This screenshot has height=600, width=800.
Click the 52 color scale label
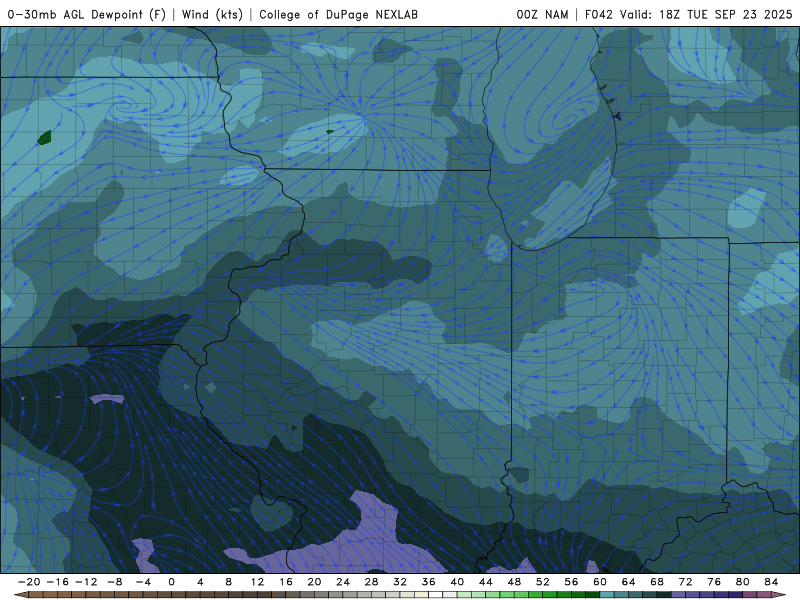pyautogui.click(x=543, y=582)
